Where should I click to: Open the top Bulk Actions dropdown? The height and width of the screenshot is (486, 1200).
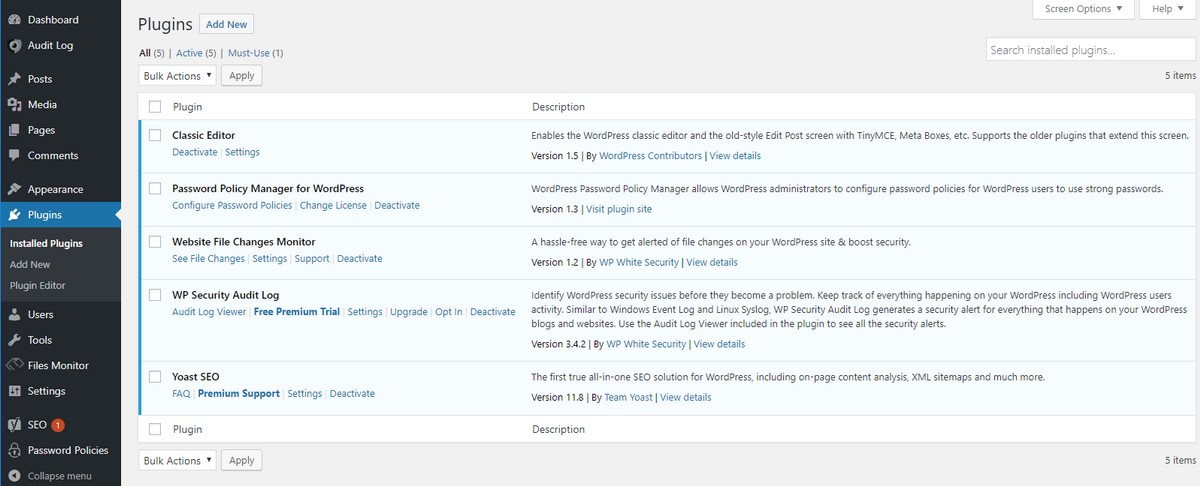coord(177,75)
